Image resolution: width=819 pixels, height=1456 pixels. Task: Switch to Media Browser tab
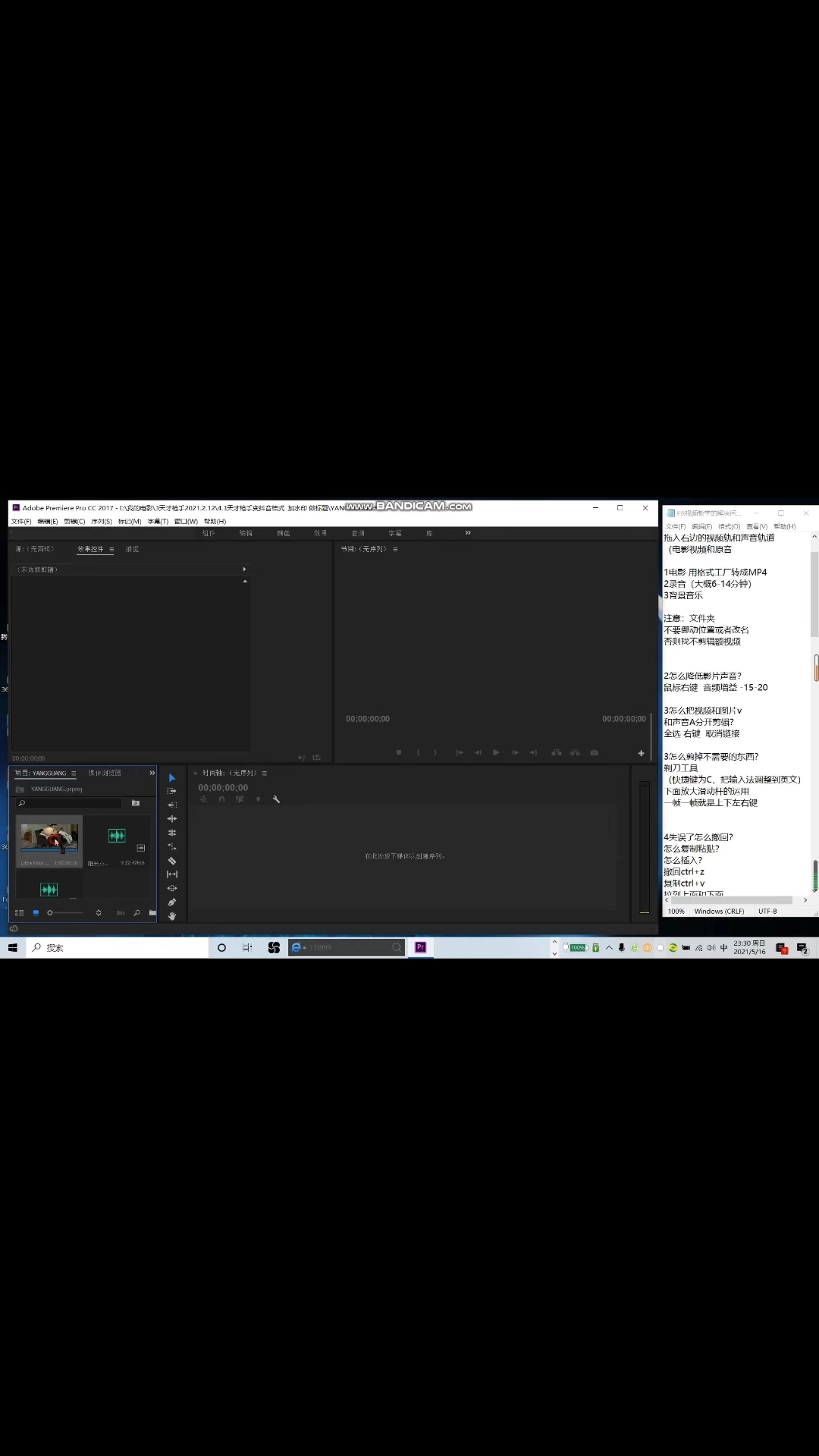pos(105,773)
